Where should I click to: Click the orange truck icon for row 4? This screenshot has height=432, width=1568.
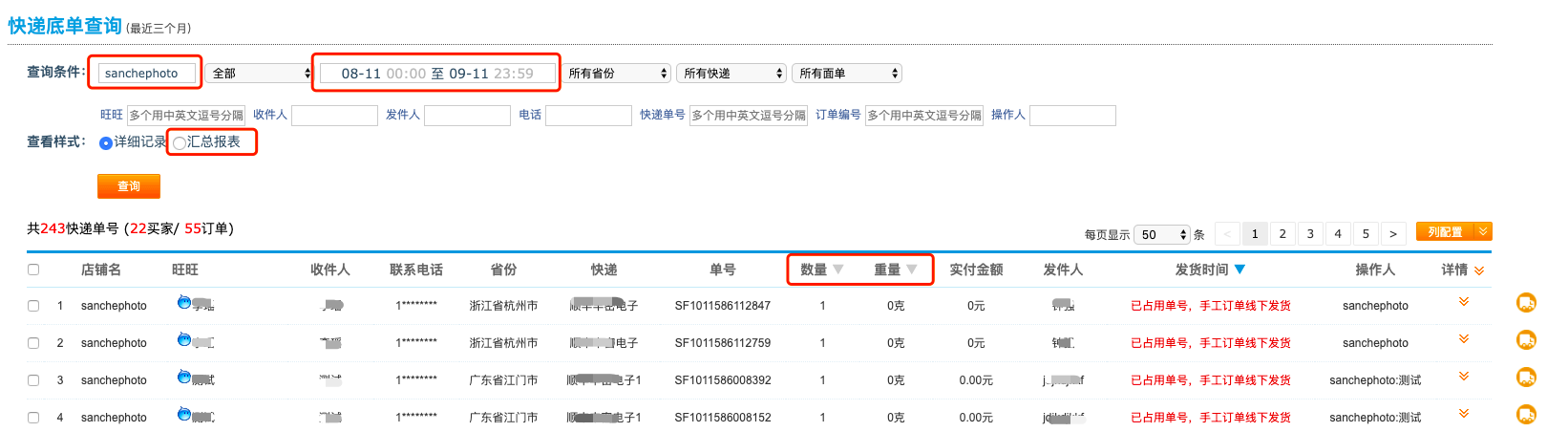click(x=1526, y=415)
